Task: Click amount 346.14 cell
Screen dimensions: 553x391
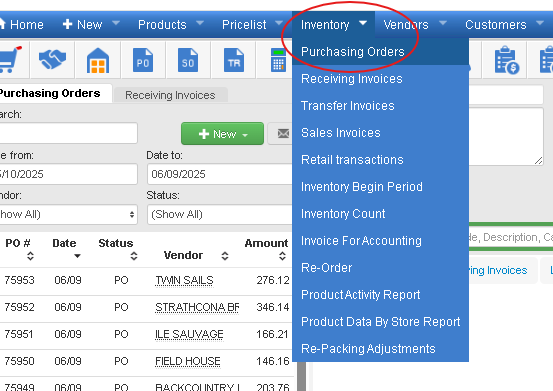Action: click(x=273, y=307)
